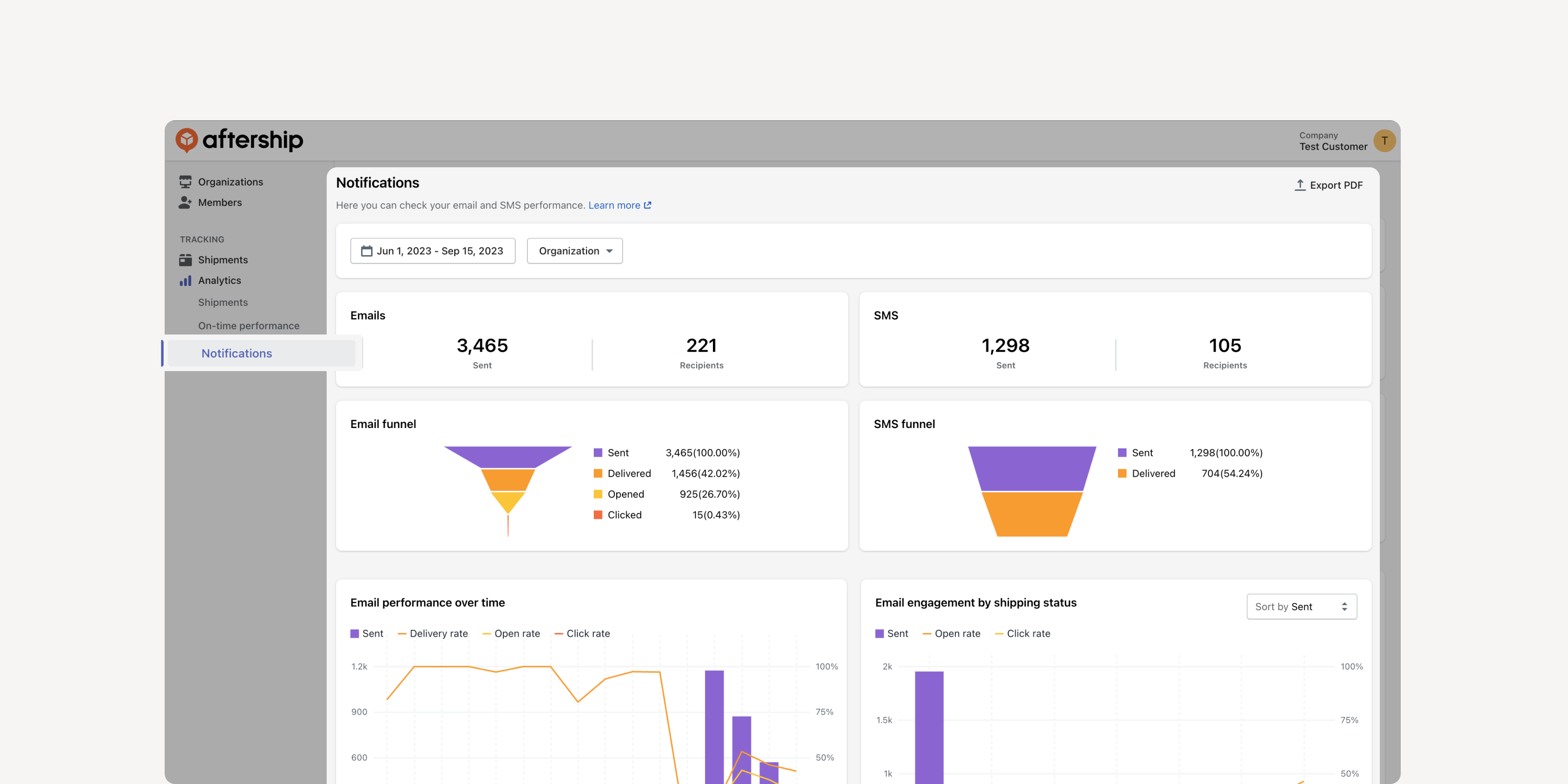Click the Export PDF button

(1328, 185)
